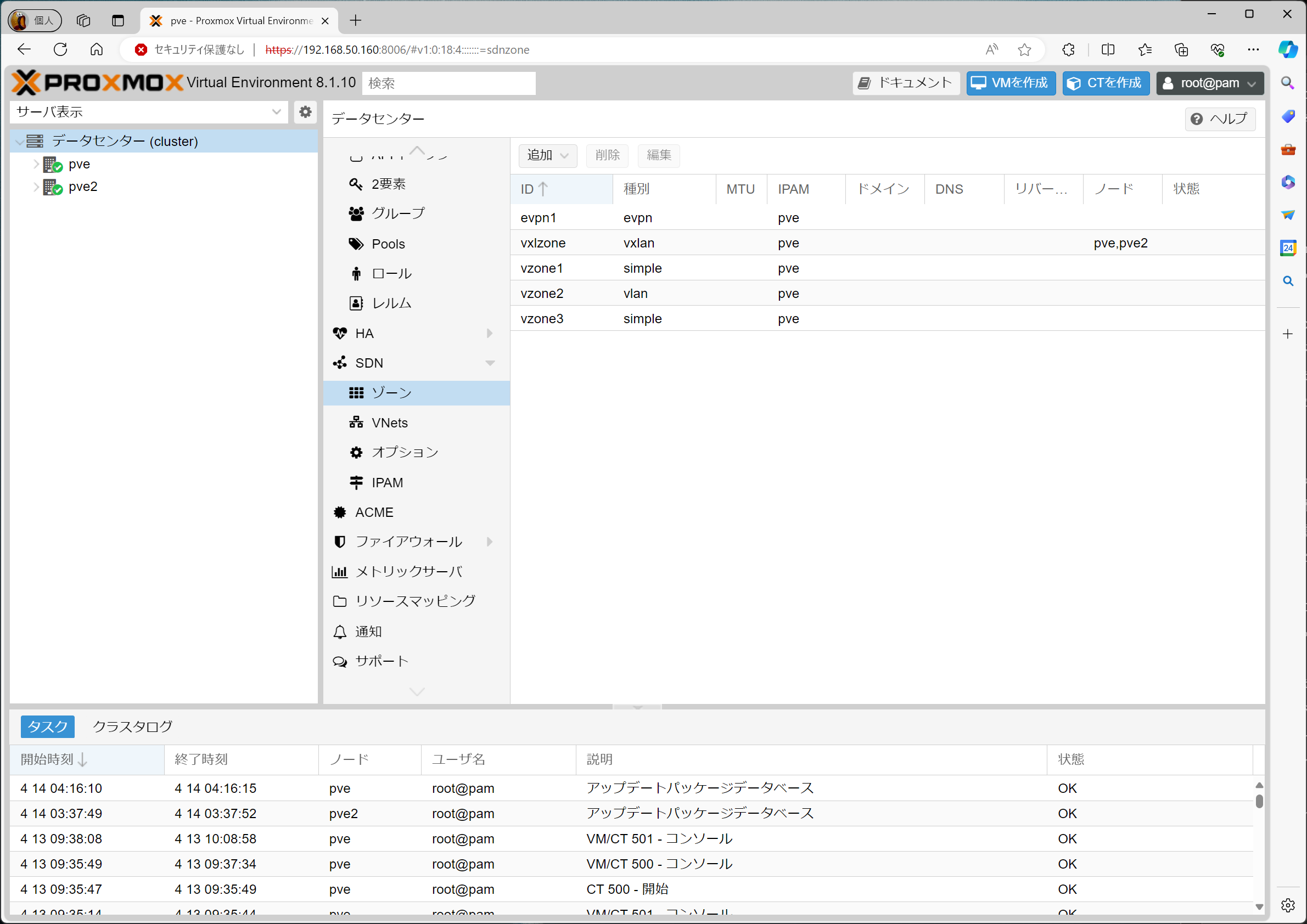Click the browser favorites star icon
The height and width of the screenshot is (924, 1307).
1024,49
